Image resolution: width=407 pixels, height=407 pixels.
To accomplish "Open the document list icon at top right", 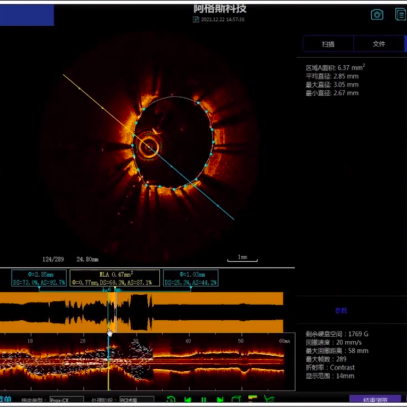I will 400,14.
